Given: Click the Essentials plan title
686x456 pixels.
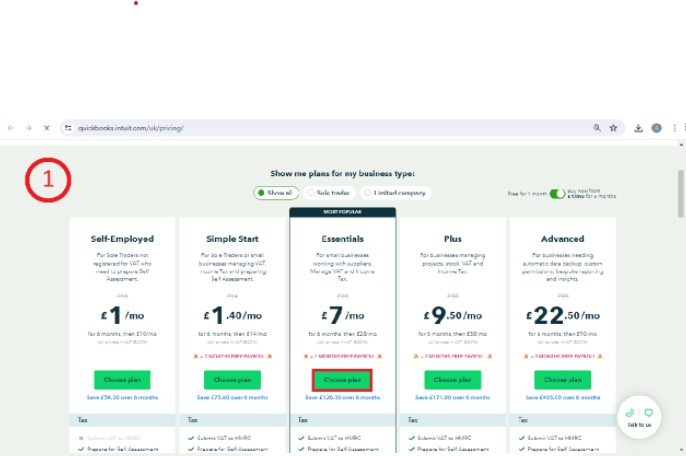Looking at the screenshot, I should click(343, 239).
